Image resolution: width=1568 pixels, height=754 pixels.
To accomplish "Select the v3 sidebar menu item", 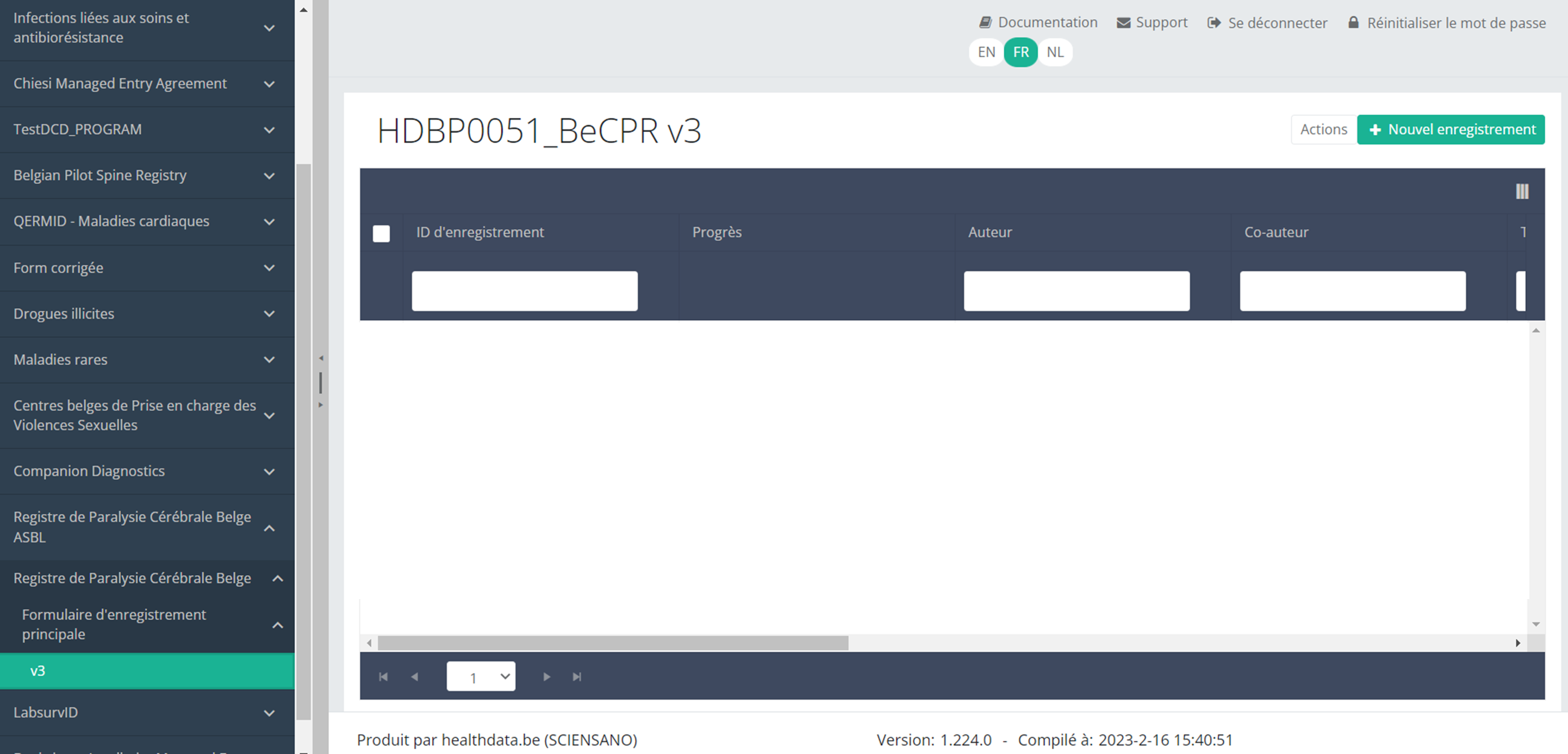I will pos(146,671).
